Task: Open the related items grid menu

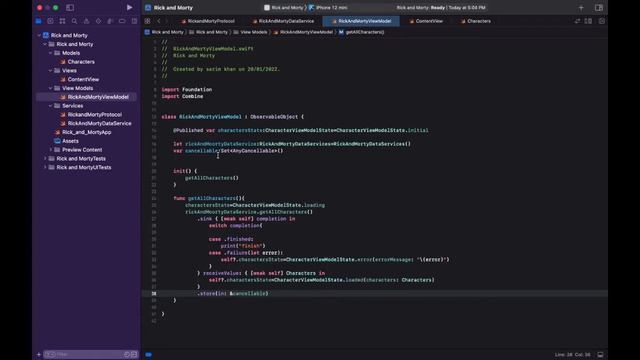Action: pyautogui.click(x=147, y=21)
